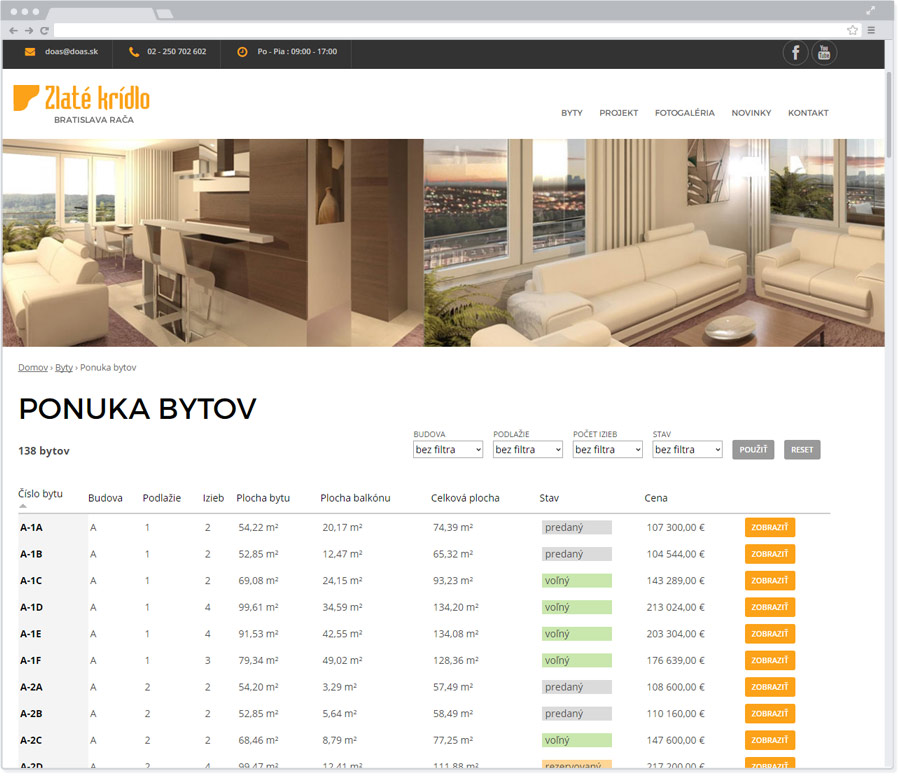Viewport: 900px width, 780px height.
Task: Click the bookmark star icon in address bar
Action: click(852, 30)
